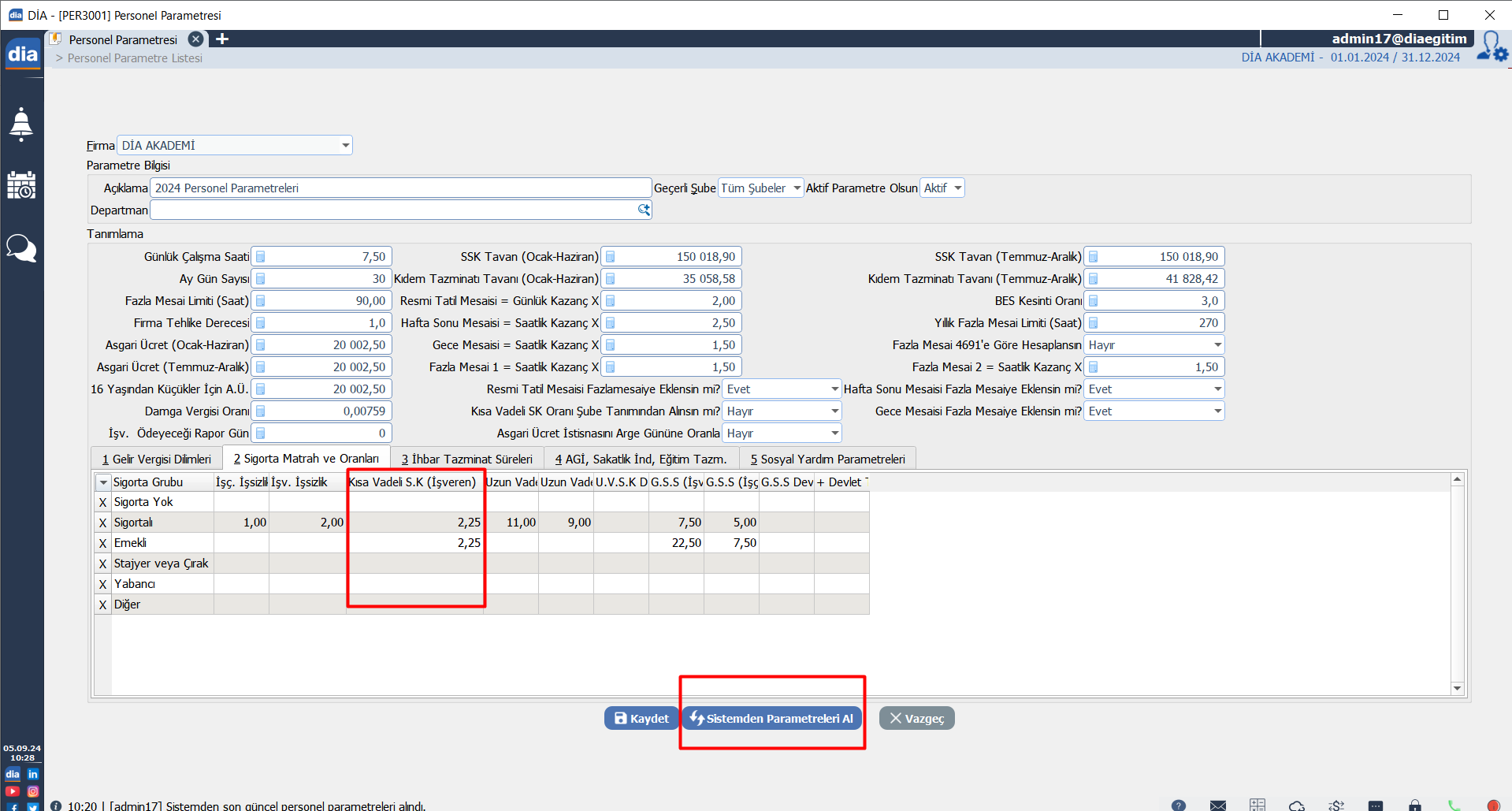Click Personel Parametre Listesi breadcrumb
This screenshot has height=811, width=1512.
click(x=135, y=58)
